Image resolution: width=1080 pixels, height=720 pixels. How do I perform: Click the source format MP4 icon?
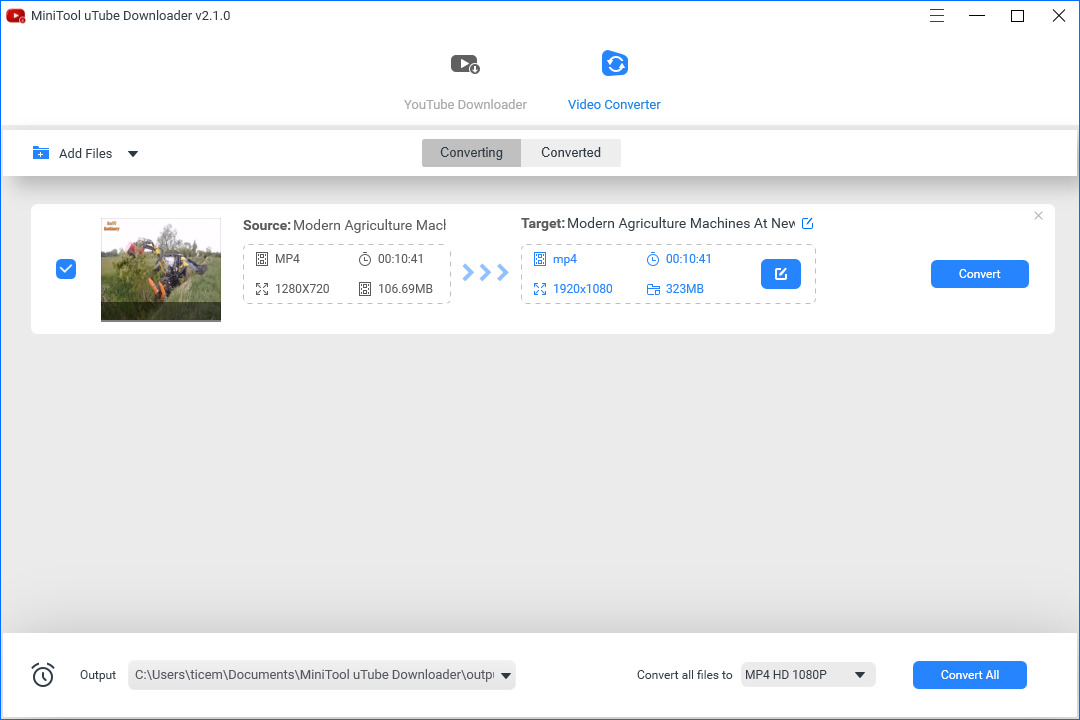[x=262, y=259]
